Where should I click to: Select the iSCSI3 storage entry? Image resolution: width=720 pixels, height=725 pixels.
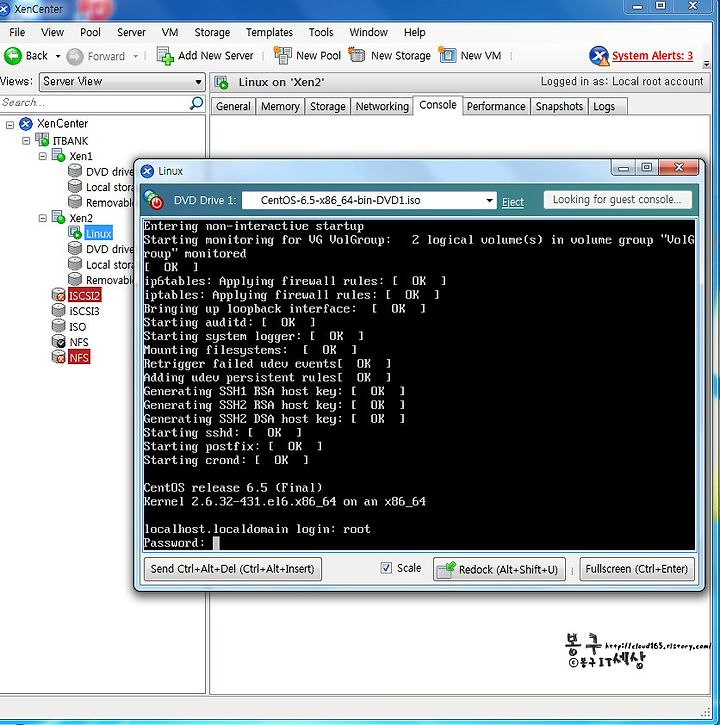(84, 311)
